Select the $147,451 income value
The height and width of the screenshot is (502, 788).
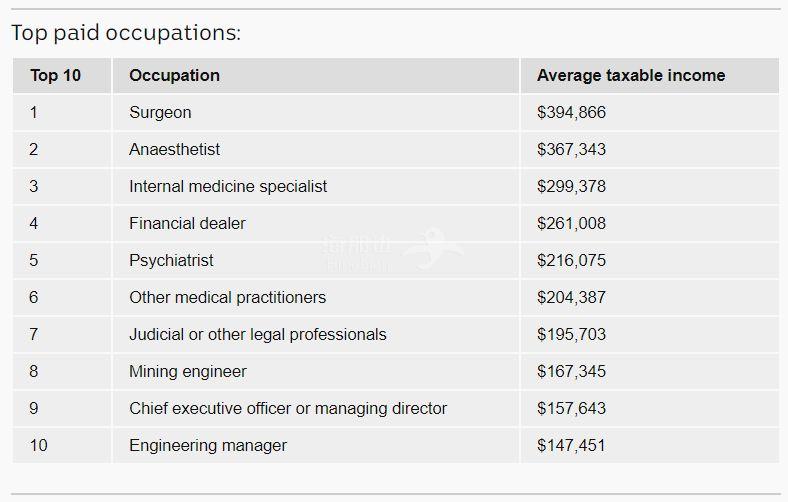[x=571, y=446]
